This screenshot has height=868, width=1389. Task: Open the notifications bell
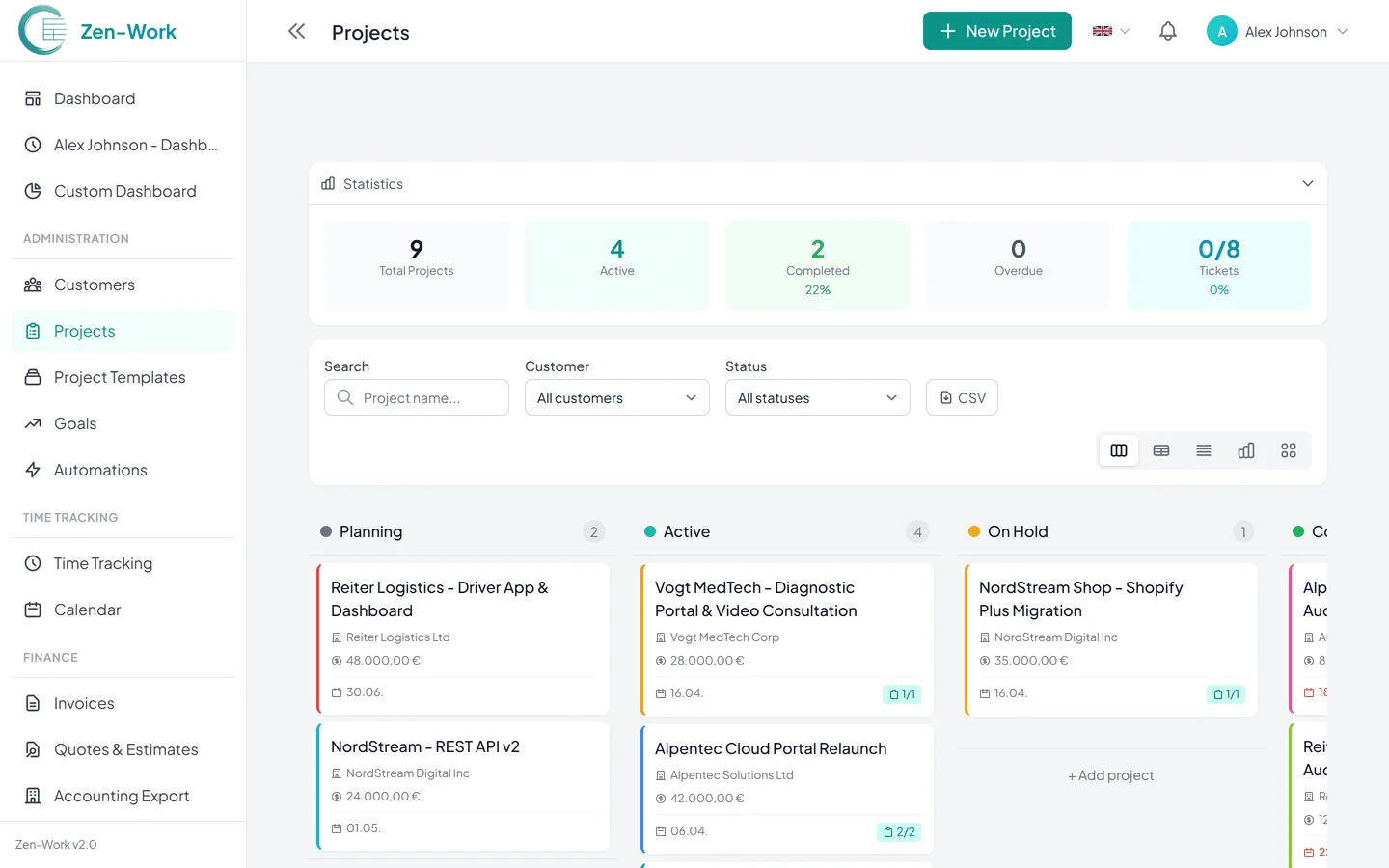click(x=1167, y=30)
